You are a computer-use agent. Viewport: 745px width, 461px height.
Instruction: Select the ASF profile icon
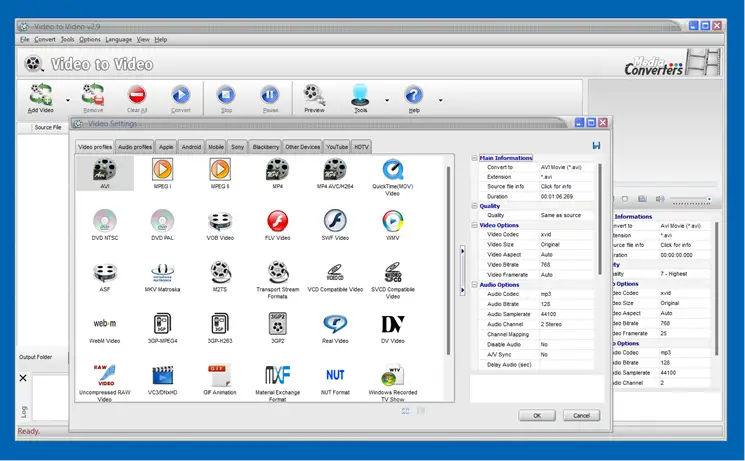(105, 272)
